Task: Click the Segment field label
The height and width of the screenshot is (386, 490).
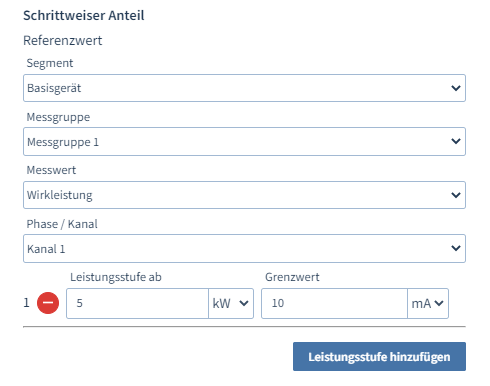Action: (x=50, y=63)
